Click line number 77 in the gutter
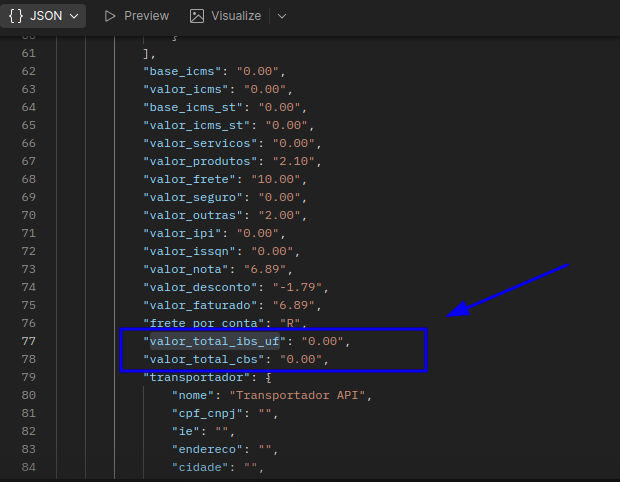This screenshot has height=482, width=620. pos(28,341)
